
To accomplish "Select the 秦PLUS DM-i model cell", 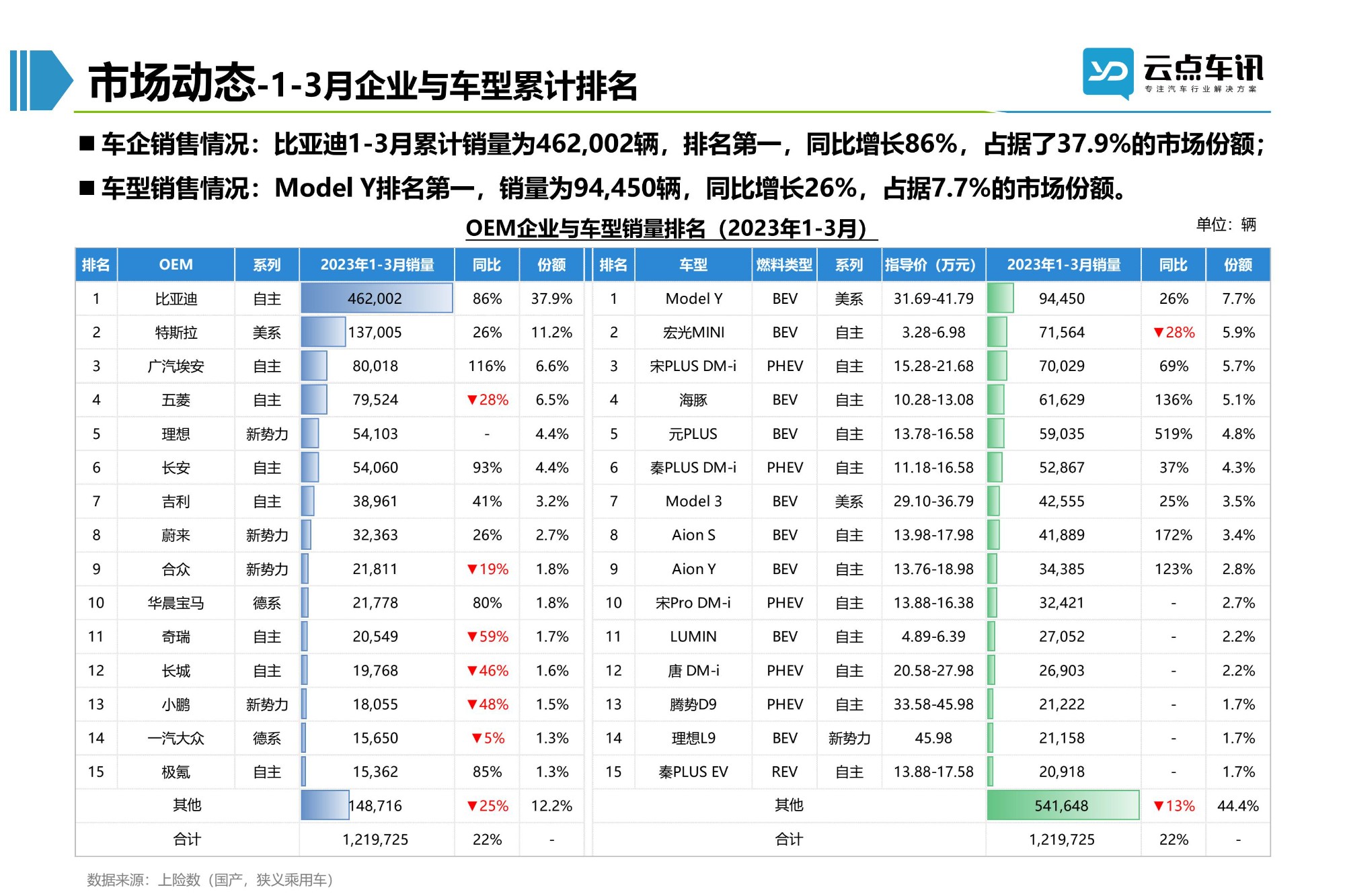I will pyautogui.click(x=693, y=467).
